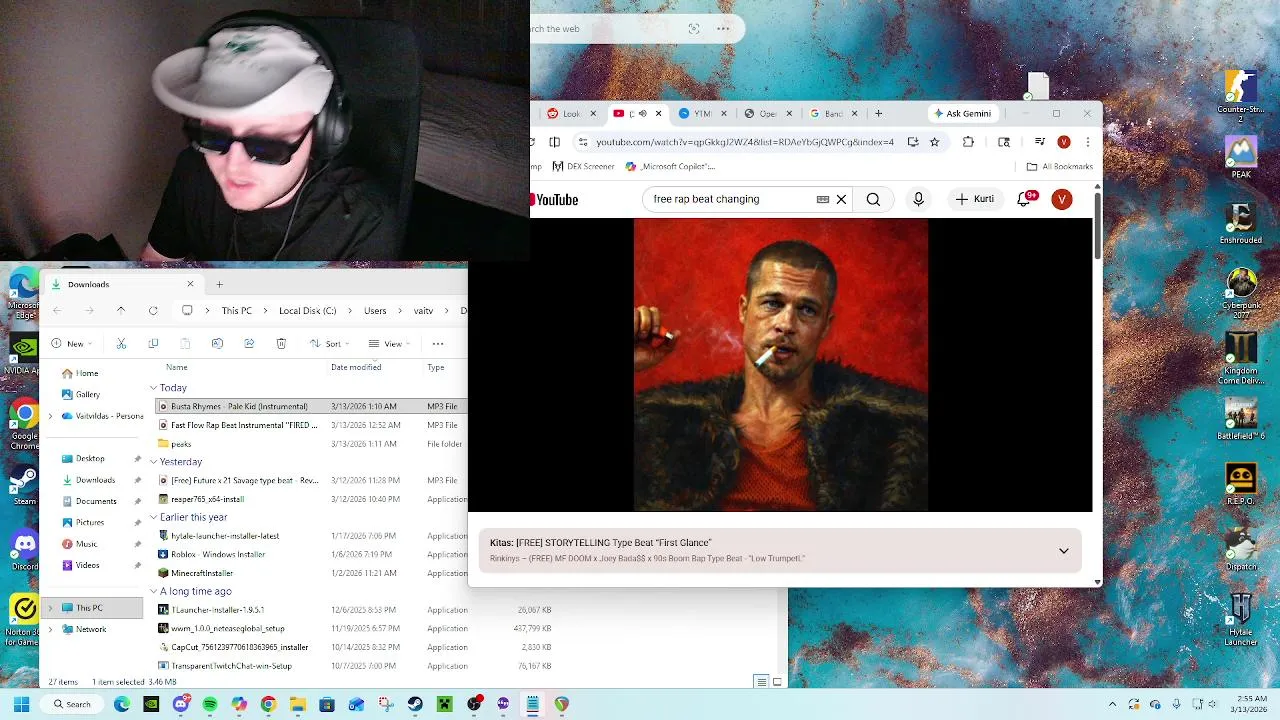Expand the up-next queue panel chevron
Screen dimensions: 1280x720
[x=1064, y=551]
